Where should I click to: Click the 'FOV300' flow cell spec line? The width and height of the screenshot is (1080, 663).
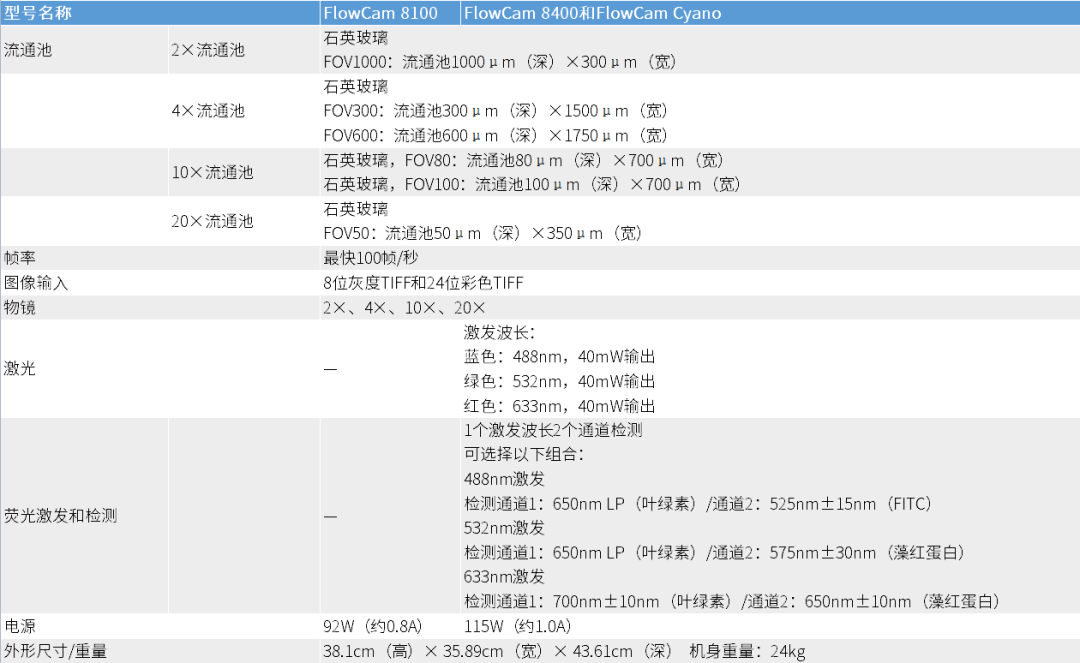tap(496, 111)
